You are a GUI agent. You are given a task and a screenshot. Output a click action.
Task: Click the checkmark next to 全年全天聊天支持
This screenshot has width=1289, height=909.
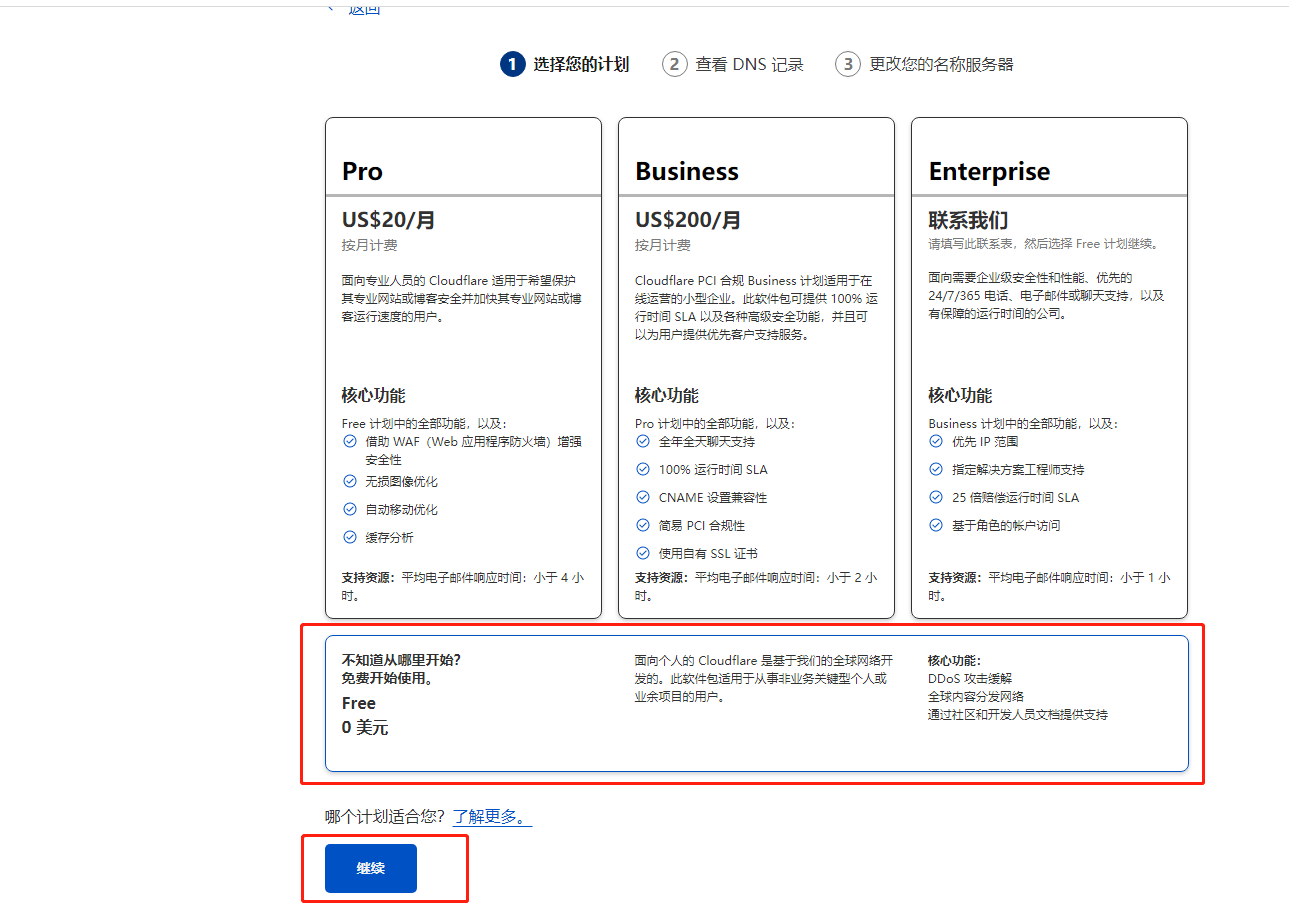point(643,441)
